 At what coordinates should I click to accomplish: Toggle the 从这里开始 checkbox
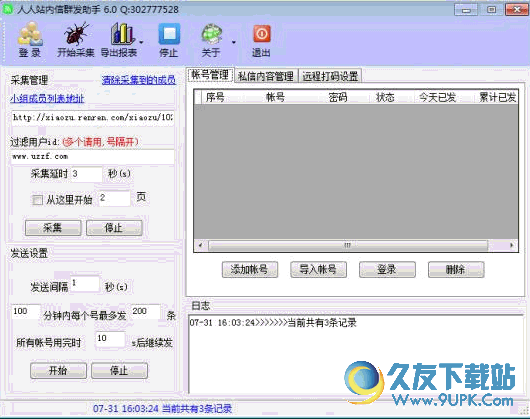pyautogui.click(x=37, y=200)
